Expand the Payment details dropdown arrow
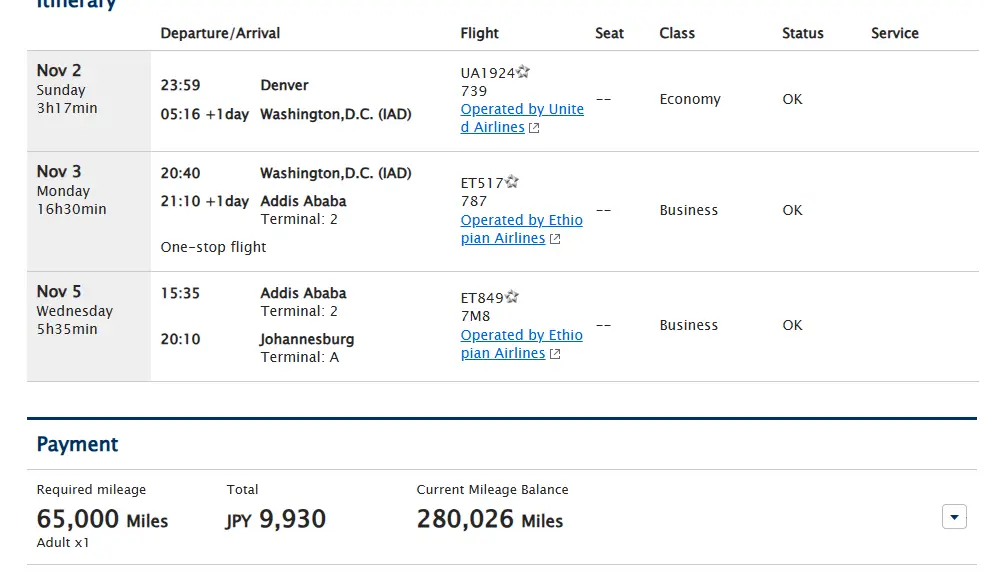This screenshot has height=575, width=984. point(954,517)
